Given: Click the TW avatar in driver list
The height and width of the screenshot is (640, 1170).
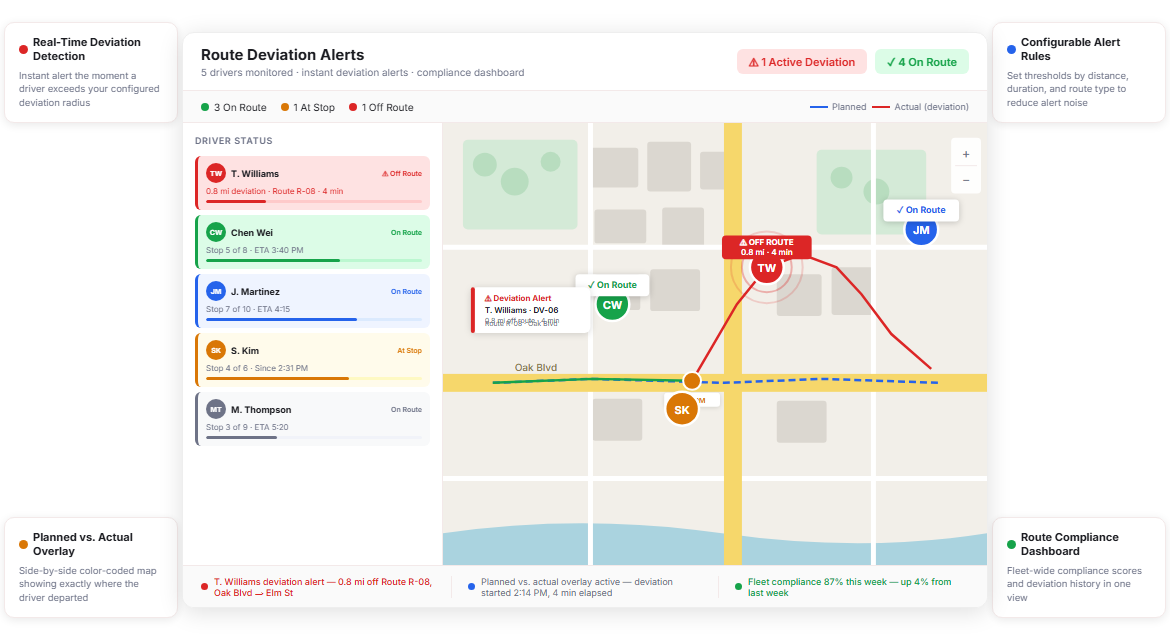Looking at the screenshot, I should coord(216,173).
